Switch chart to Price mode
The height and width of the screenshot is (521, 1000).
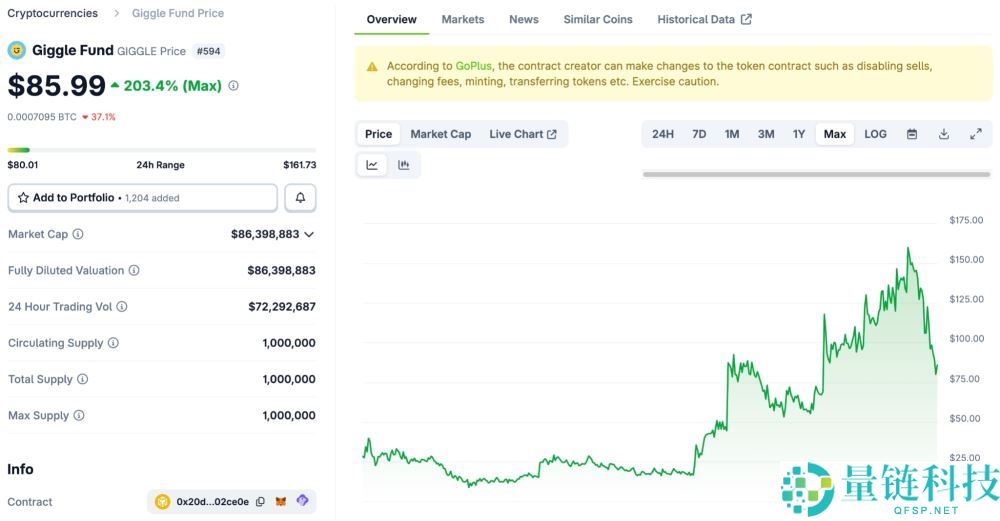point(378,134)
